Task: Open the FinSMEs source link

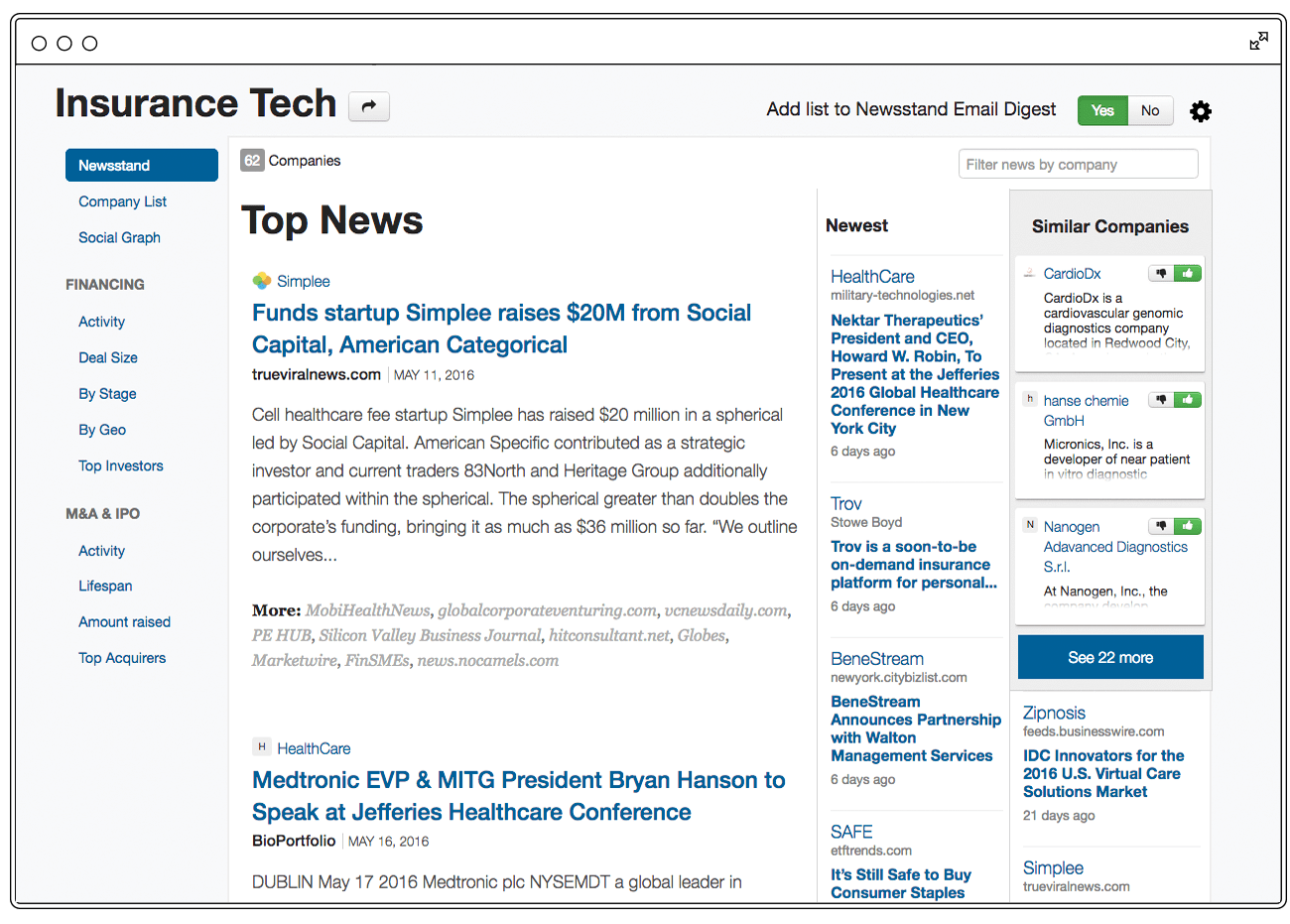Action: tap(376, 660)
